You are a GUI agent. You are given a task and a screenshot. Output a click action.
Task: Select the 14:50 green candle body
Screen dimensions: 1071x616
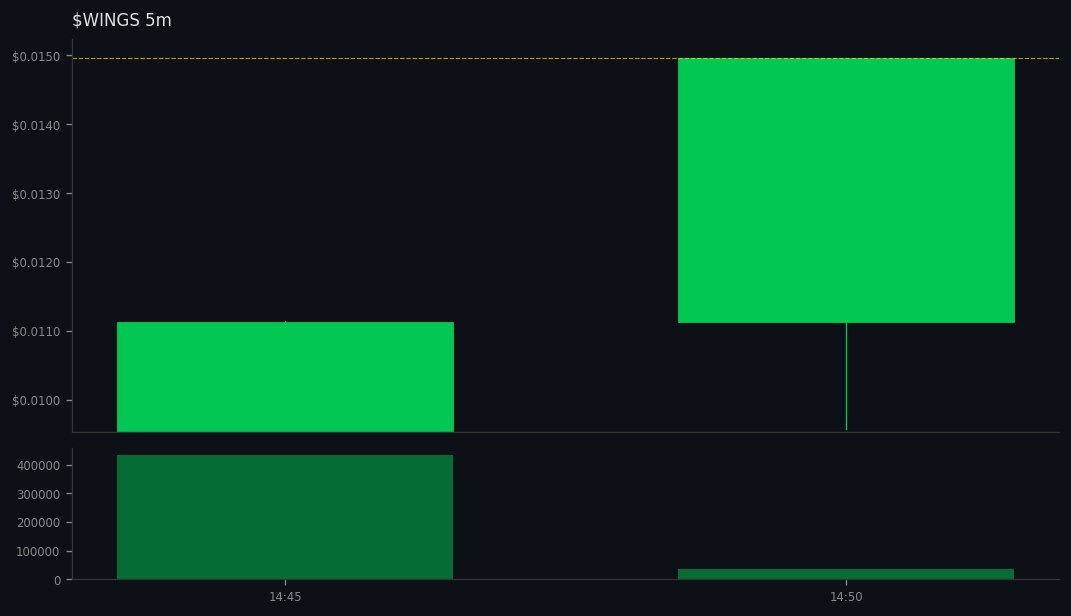[x=846, y=190]
